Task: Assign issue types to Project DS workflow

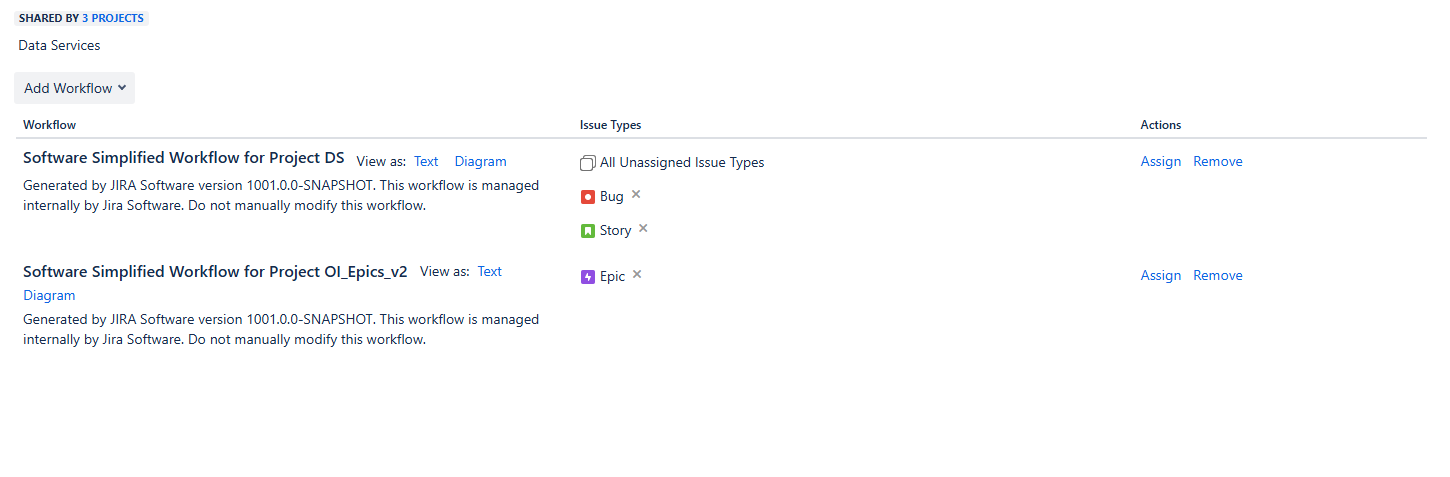Action: (x=1161, y=161)
